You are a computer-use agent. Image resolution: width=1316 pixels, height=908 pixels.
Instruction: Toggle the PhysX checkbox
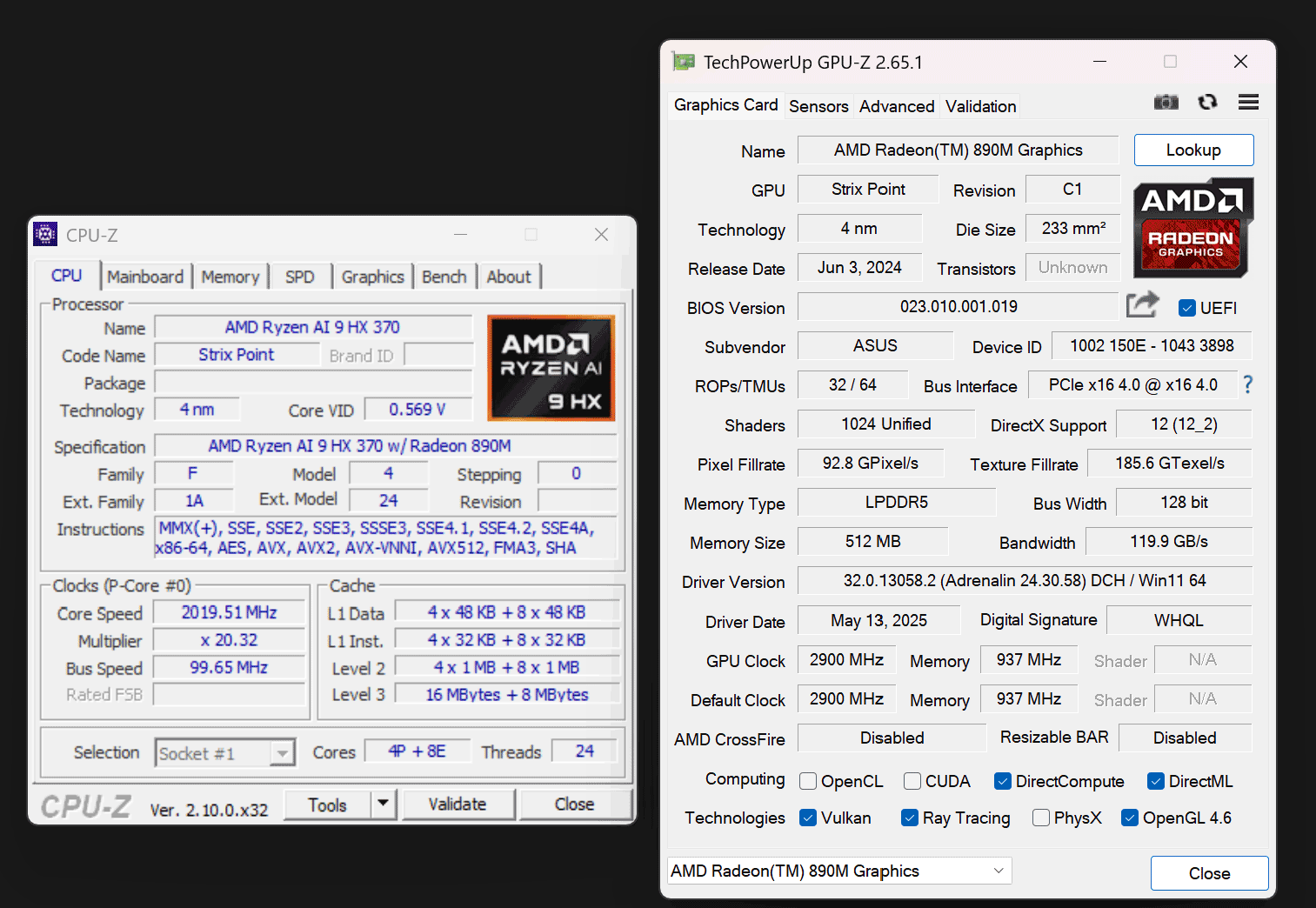[x=1041, y=818]
